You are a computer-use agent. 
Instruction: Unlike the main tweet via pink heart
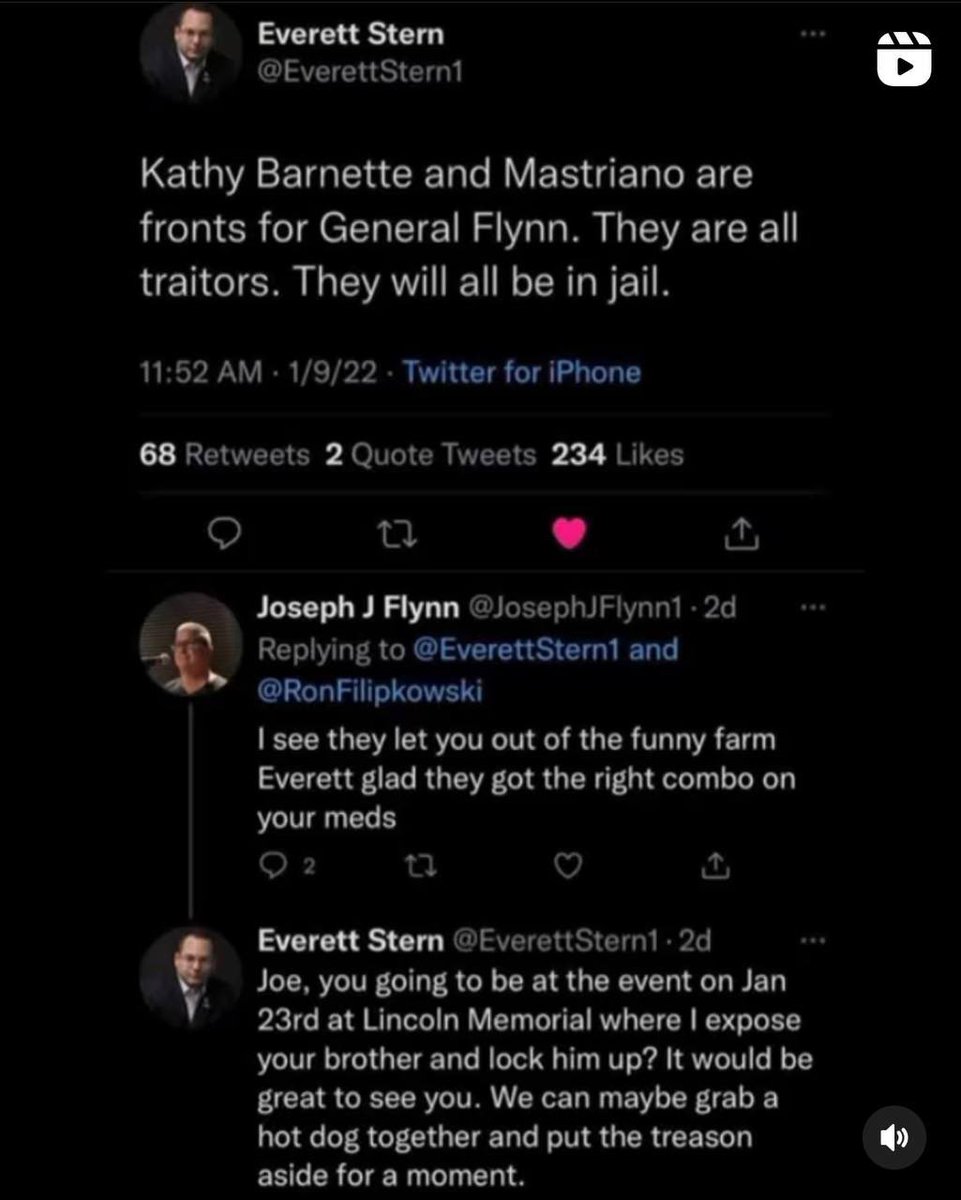click(x=570, y=536)
